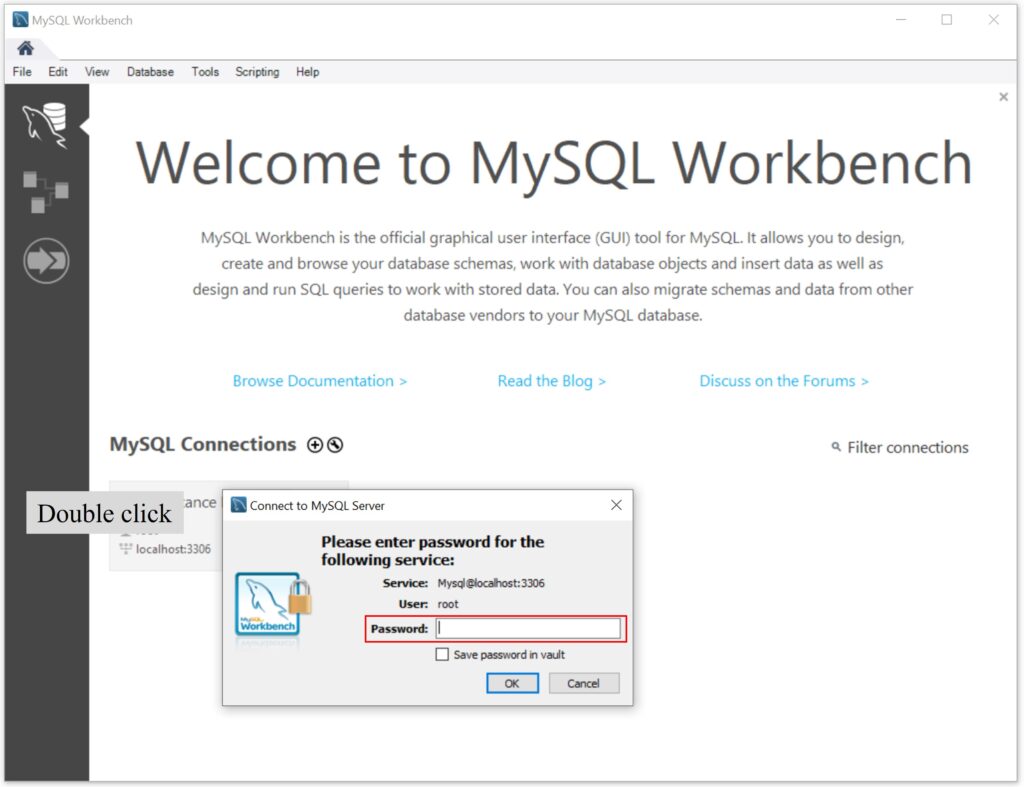Open the home tab icon
1024x787 pixels.
pos(25,48)
